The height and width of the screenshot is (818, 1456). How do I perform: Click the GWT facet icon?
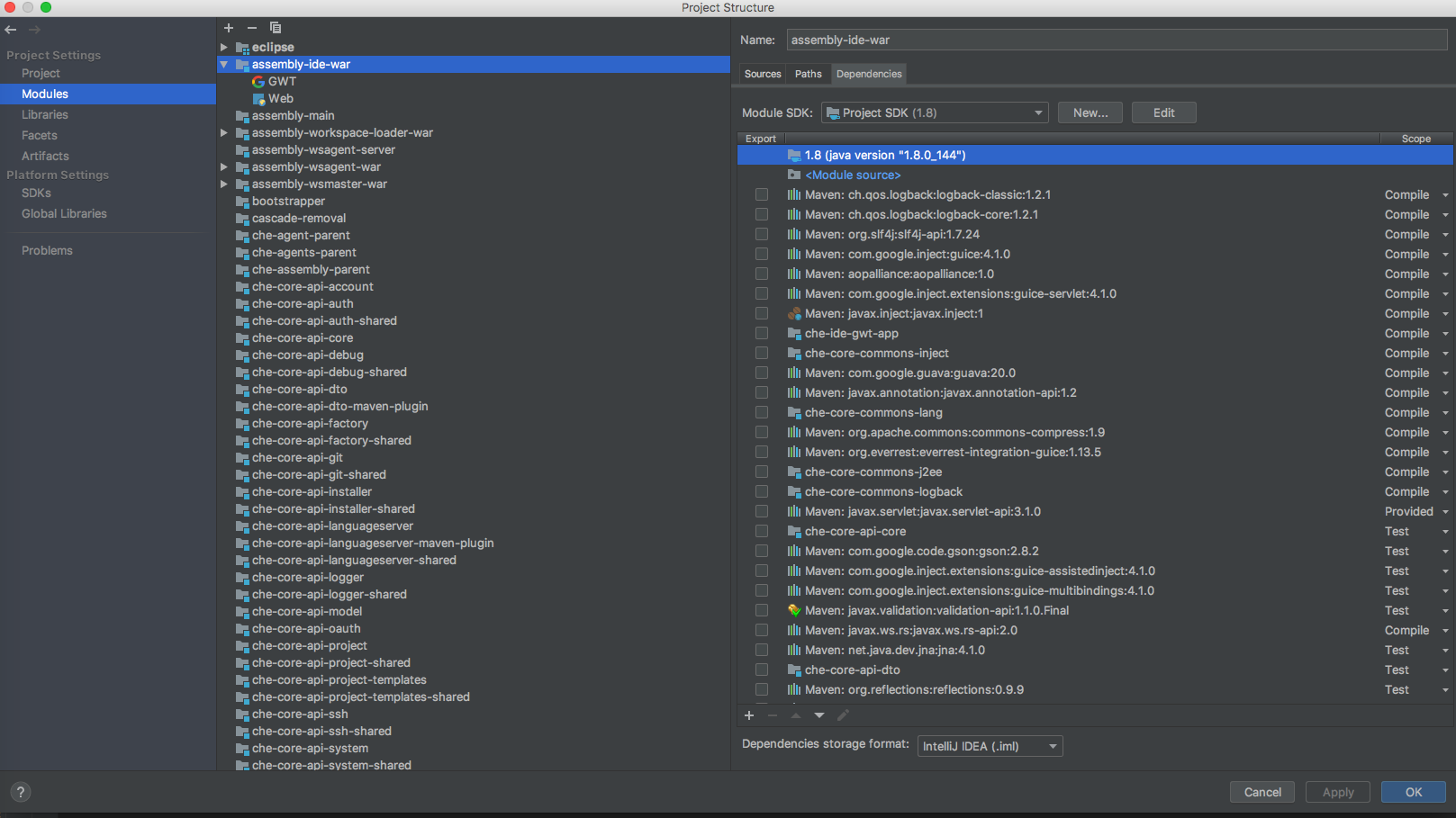258,81
